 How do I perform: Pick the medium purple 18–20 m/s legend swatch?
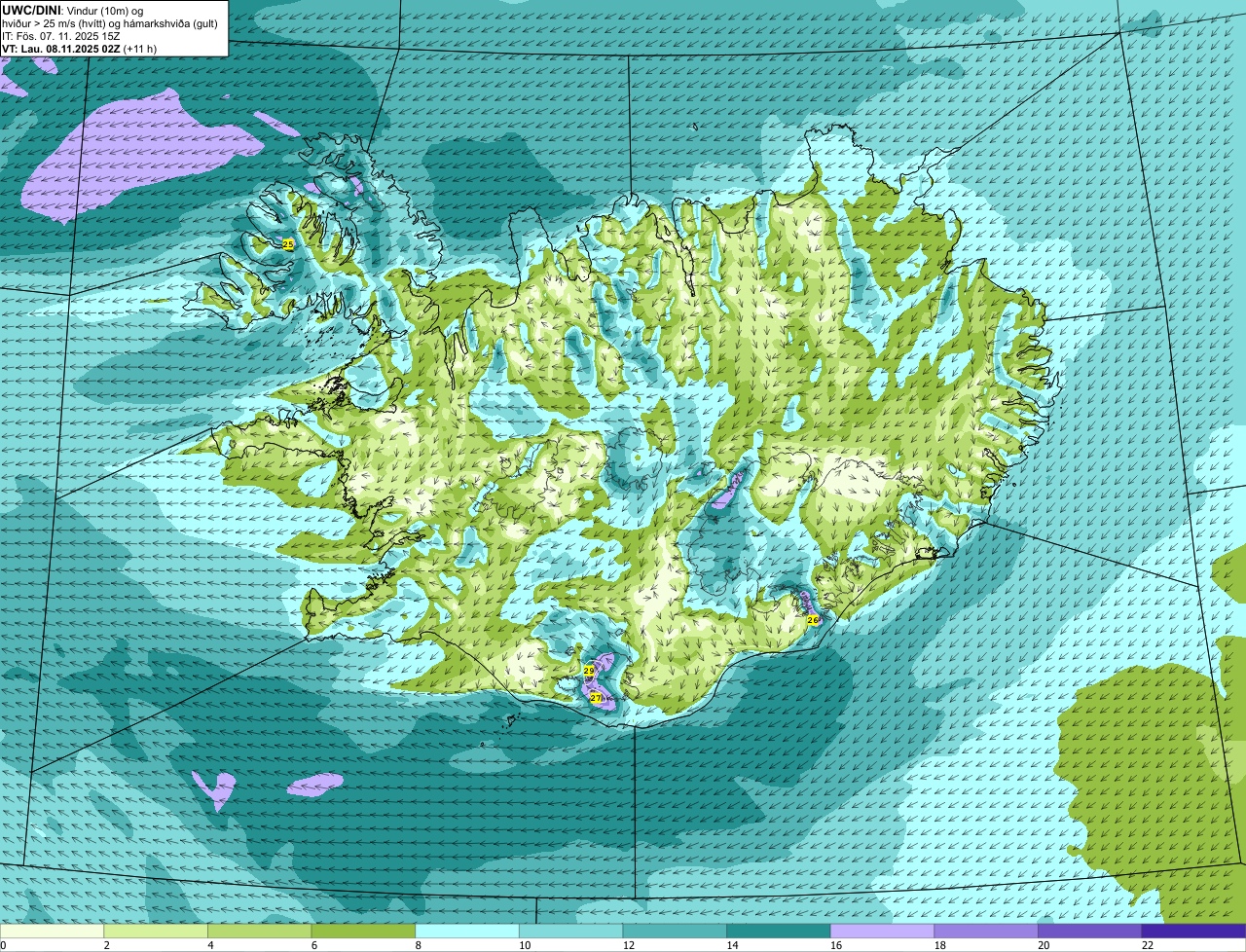pos(986,931)
